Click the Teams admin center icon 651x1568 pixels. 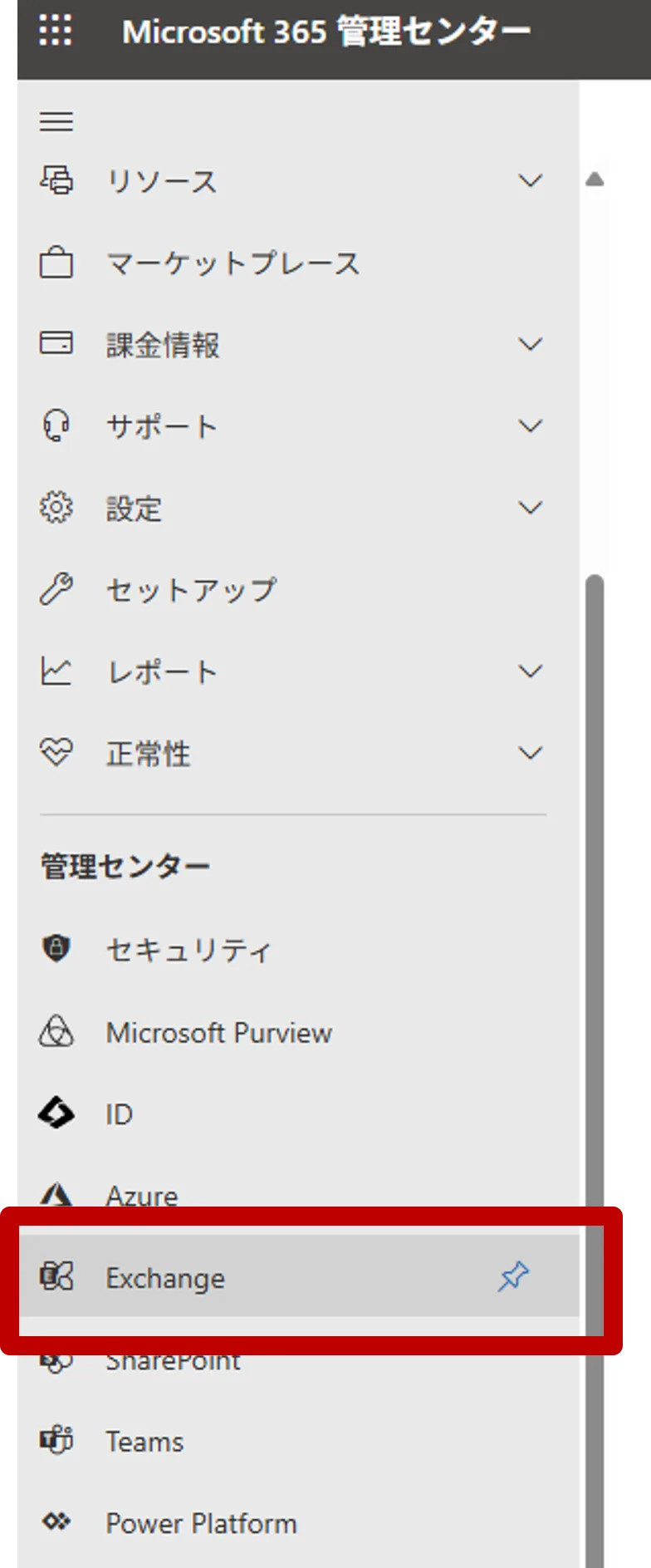(x=56, y=1441)
